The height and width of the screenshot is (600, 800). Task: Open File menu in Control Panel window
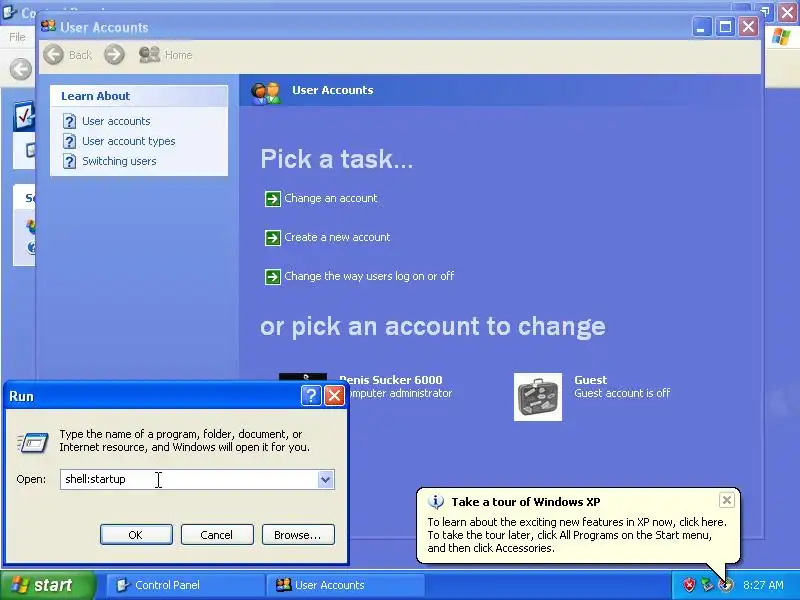17,37
